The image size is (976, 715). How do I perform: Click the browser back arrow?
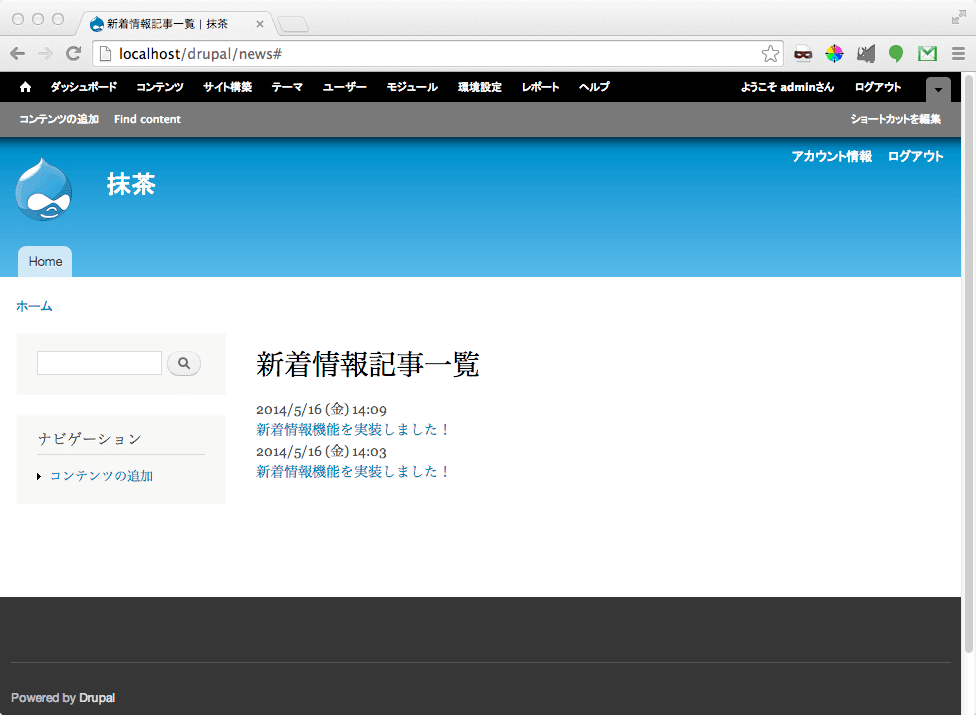click(x=17, y=54)
